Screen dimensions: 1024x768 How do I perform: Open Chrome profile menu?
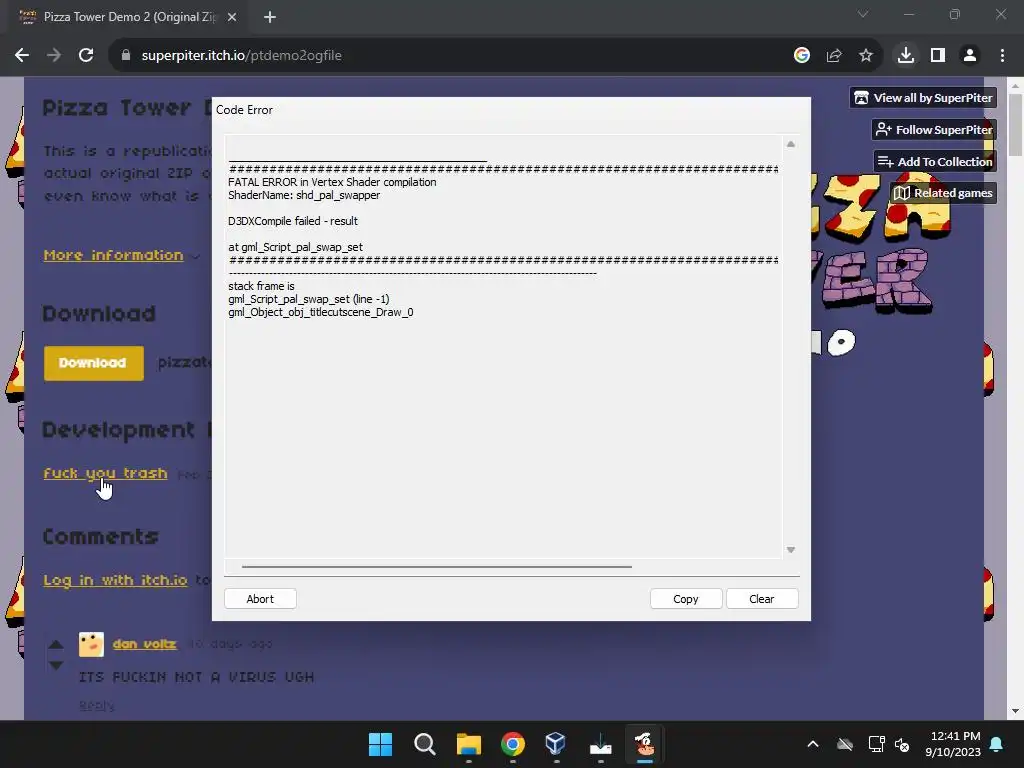970,56
